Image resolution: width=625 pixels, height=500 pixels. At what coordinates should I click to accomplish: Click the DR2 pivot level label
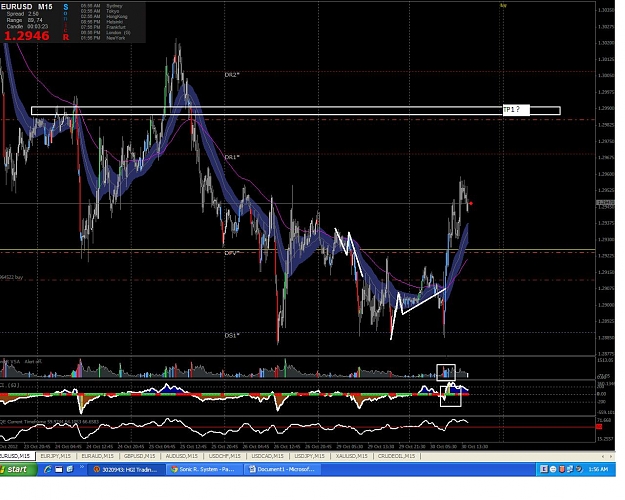pyautogui.click(x=232, y=75)
